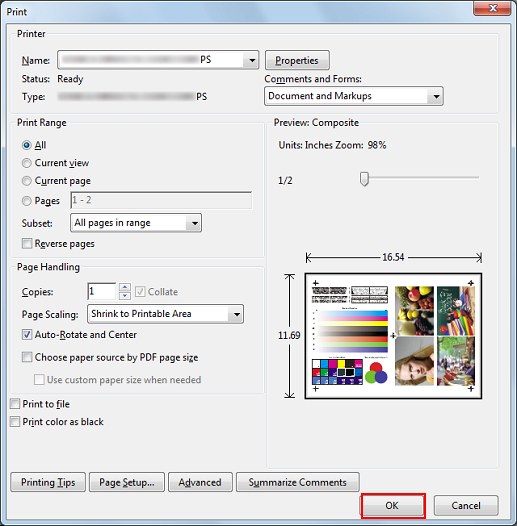Click the Pages range input field
The image size is (517, 526).
click(x=161, y=200)
